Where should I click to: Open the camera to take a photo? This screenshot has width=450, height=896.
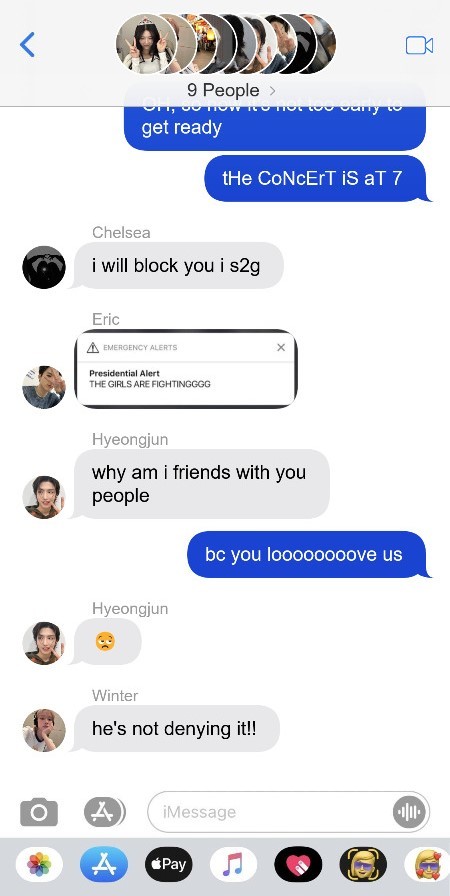(39, 812)
